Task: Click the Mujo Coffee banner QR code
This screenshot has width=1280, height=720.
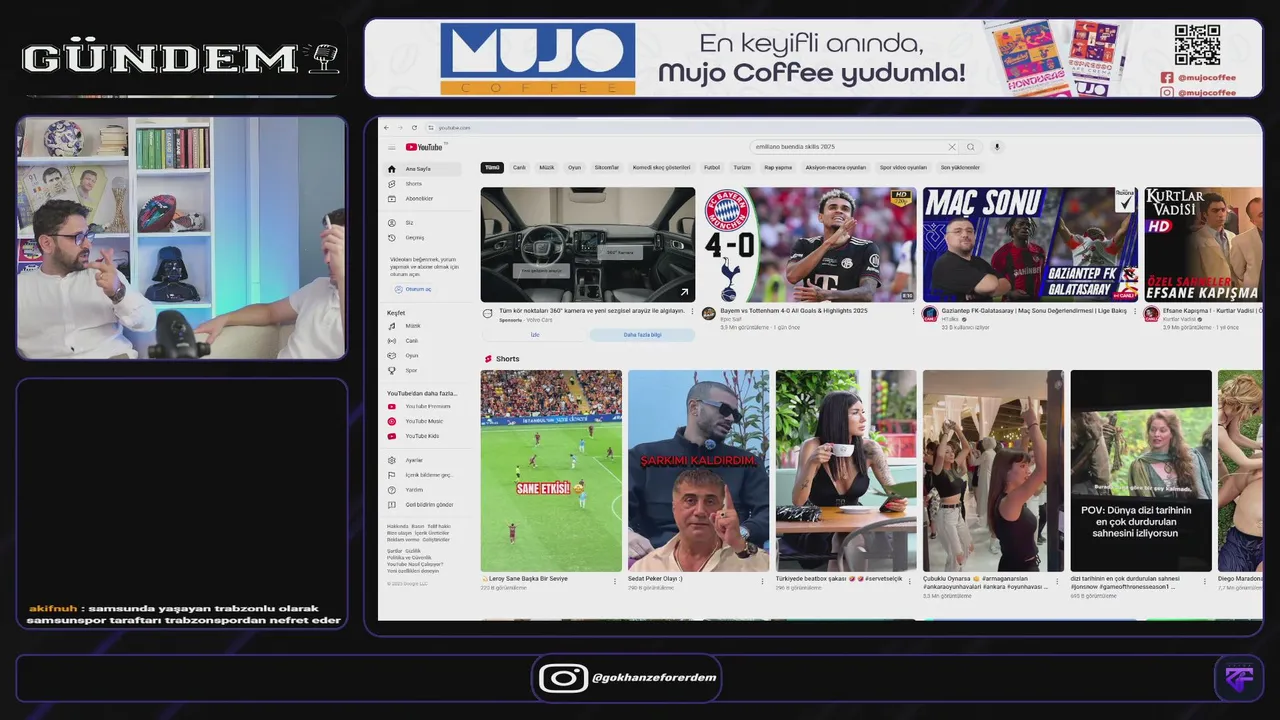Action: 1197,45
